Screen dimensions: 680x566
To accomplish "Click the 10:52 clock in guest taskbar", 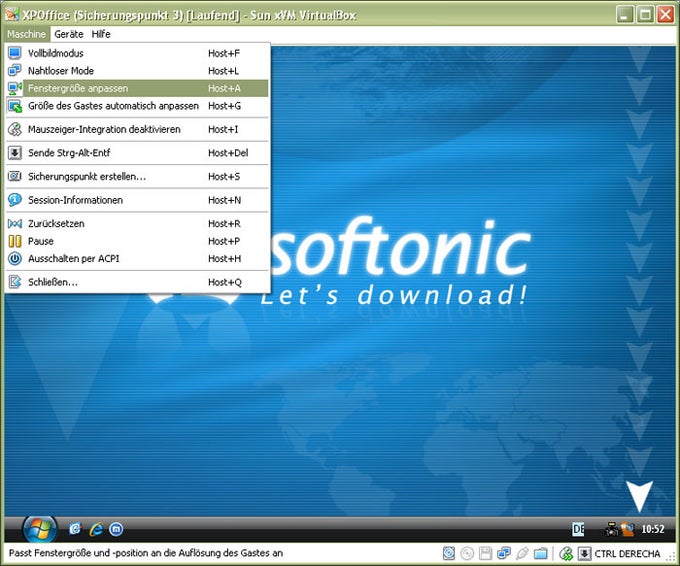I will 653,529.
